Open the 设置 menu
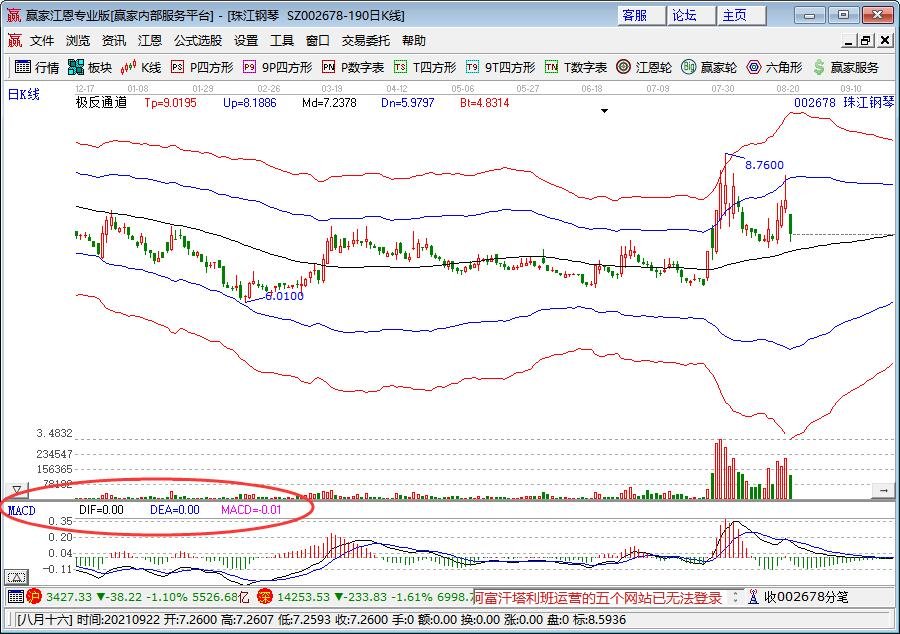Screen dimensions: 900x634 tap(246, 41)
